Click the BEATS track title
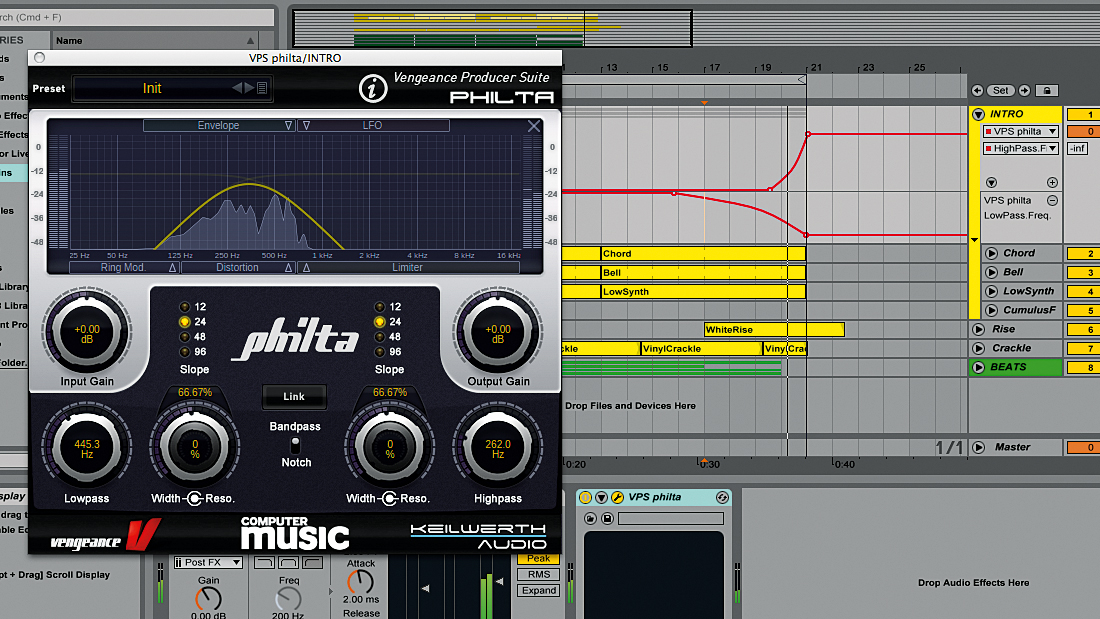 tap(1008, 367)
